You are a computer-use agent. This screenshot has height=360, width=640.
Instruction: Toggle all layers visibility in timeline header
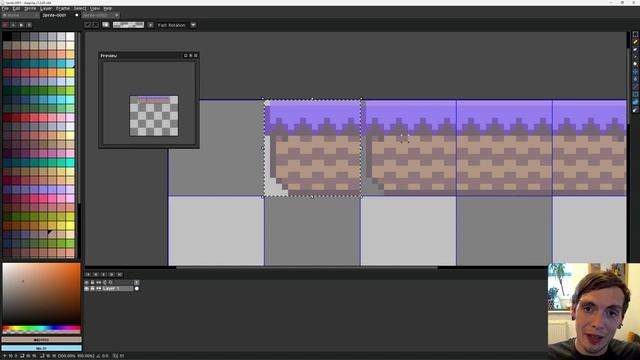[x=87, y=282]
